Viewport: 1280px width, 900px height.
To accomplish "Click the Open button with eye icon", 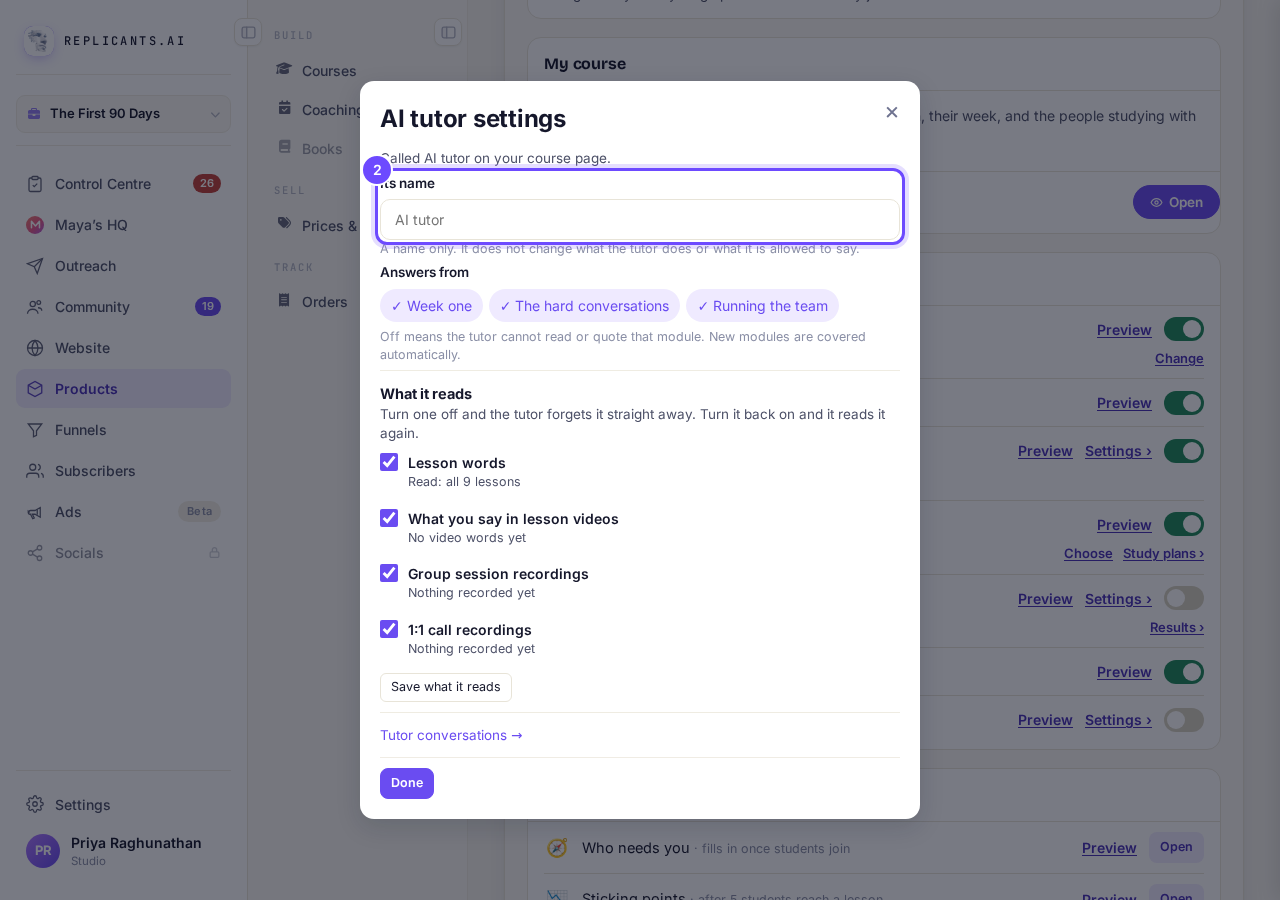I will [x=1176, y=202].
